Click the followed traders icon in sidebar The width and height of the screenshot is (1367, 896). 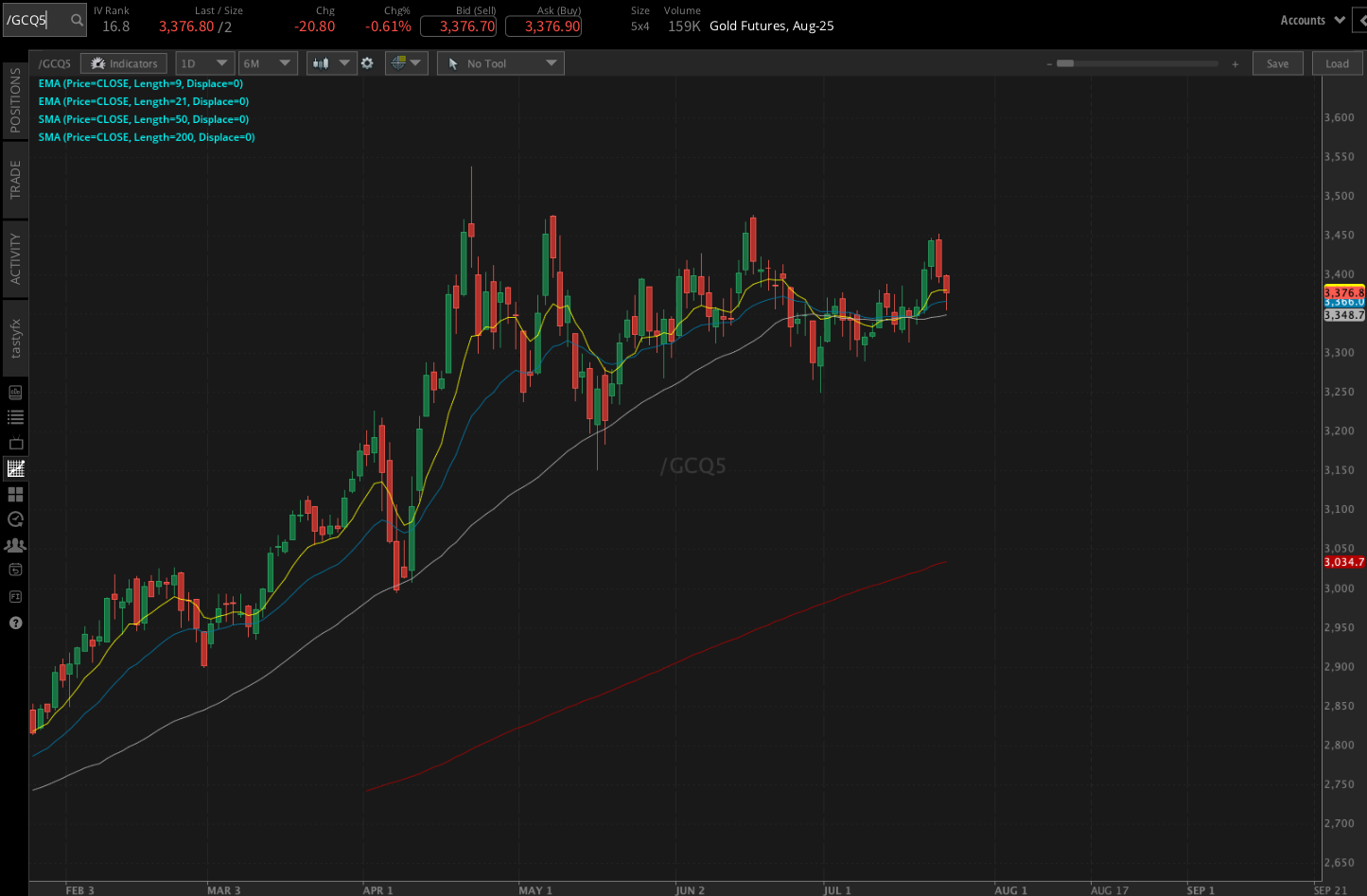click(x=15, y=545)
